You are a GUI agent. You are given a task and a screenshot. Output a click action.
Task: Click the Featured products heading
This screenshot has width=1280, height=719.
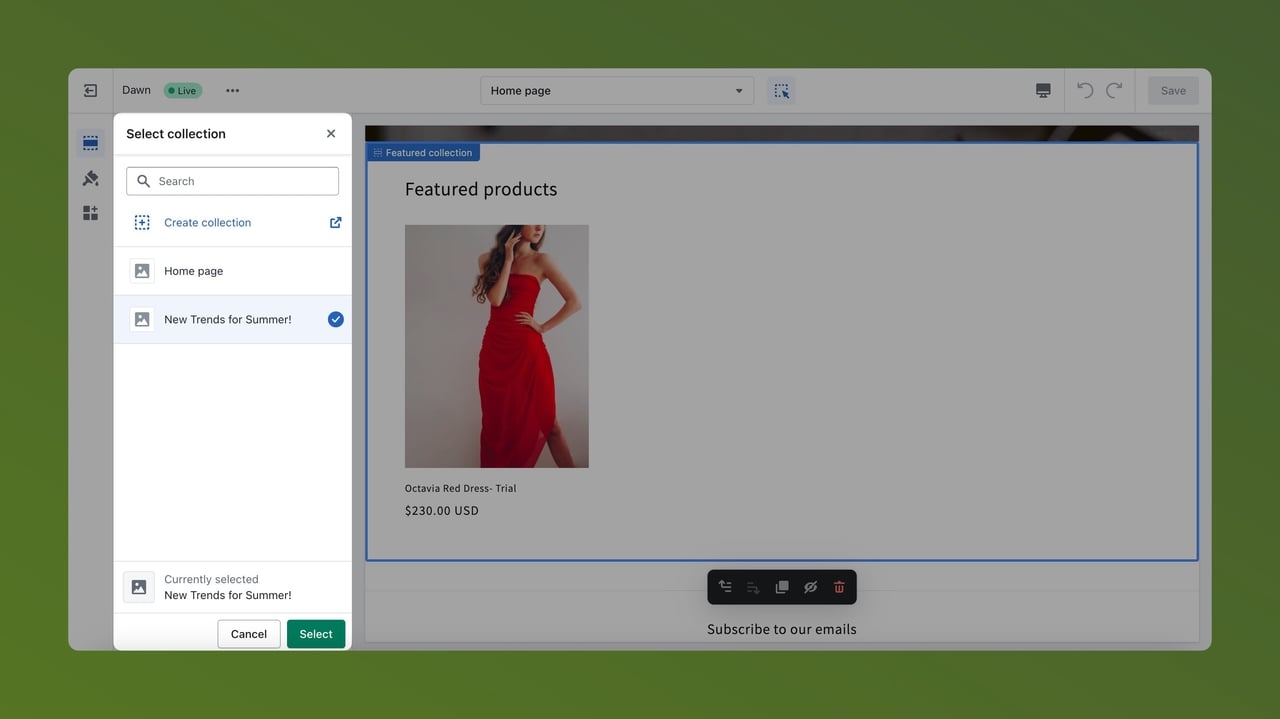[x=481, y=189]
